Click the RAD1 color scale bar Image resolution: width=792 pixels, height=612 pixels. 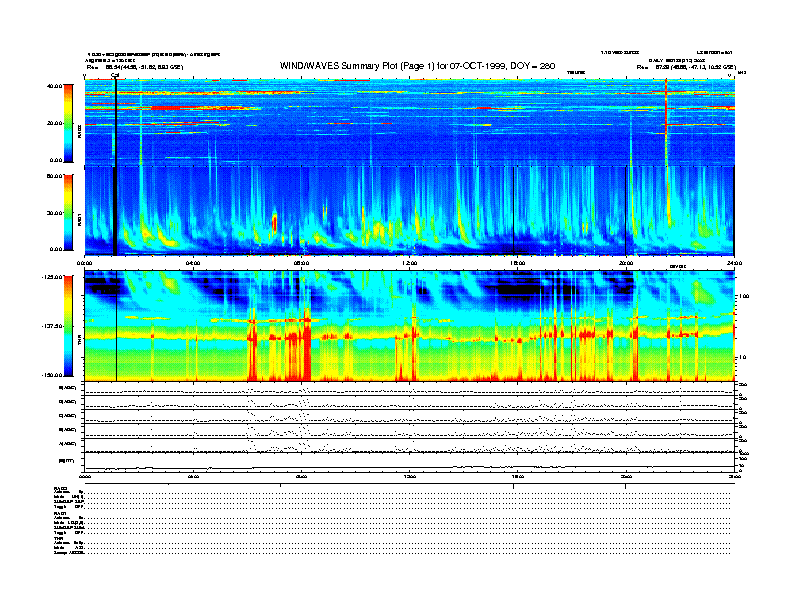tap(68, 213)
